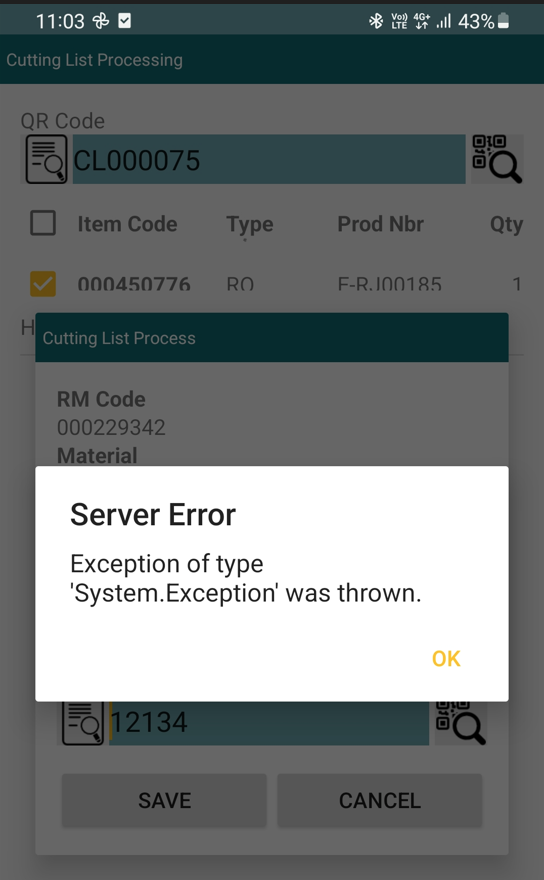Image resolution: width=544 pixels, height=880 pixels.
Task: Open the QR scanner icon next to CL000075
Action: (497, 159)
